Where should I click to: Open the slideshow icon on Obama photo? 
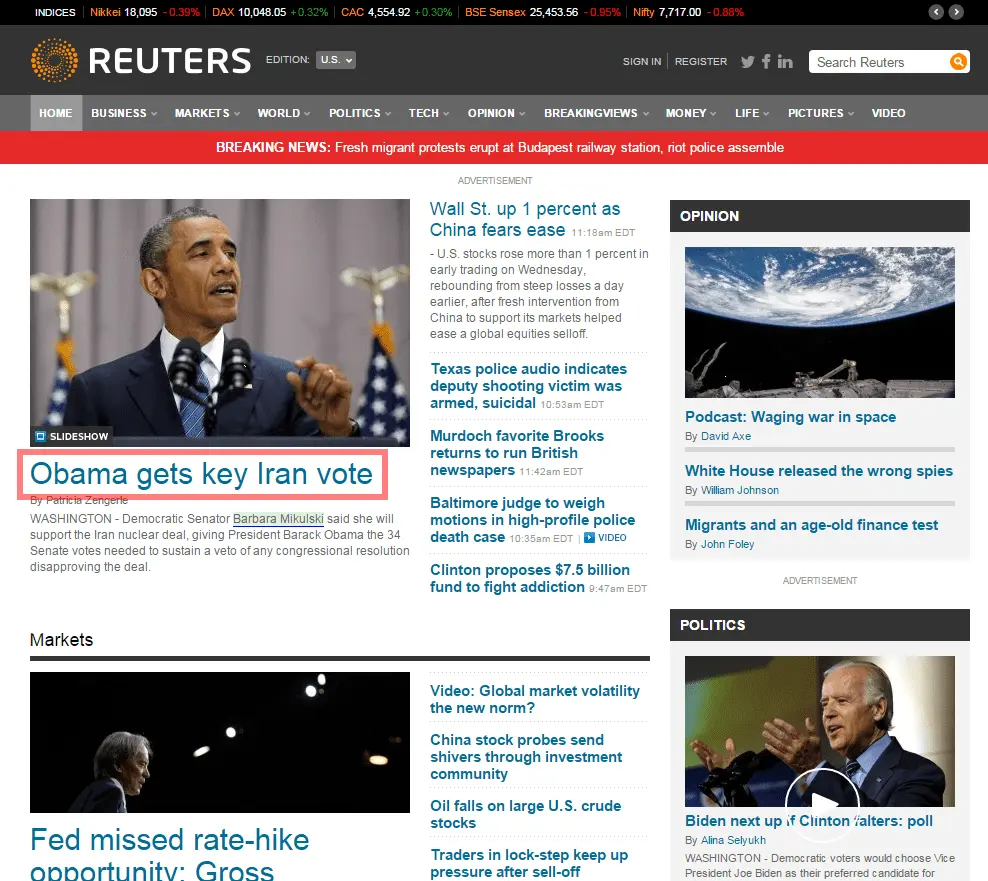pos(40,436)
